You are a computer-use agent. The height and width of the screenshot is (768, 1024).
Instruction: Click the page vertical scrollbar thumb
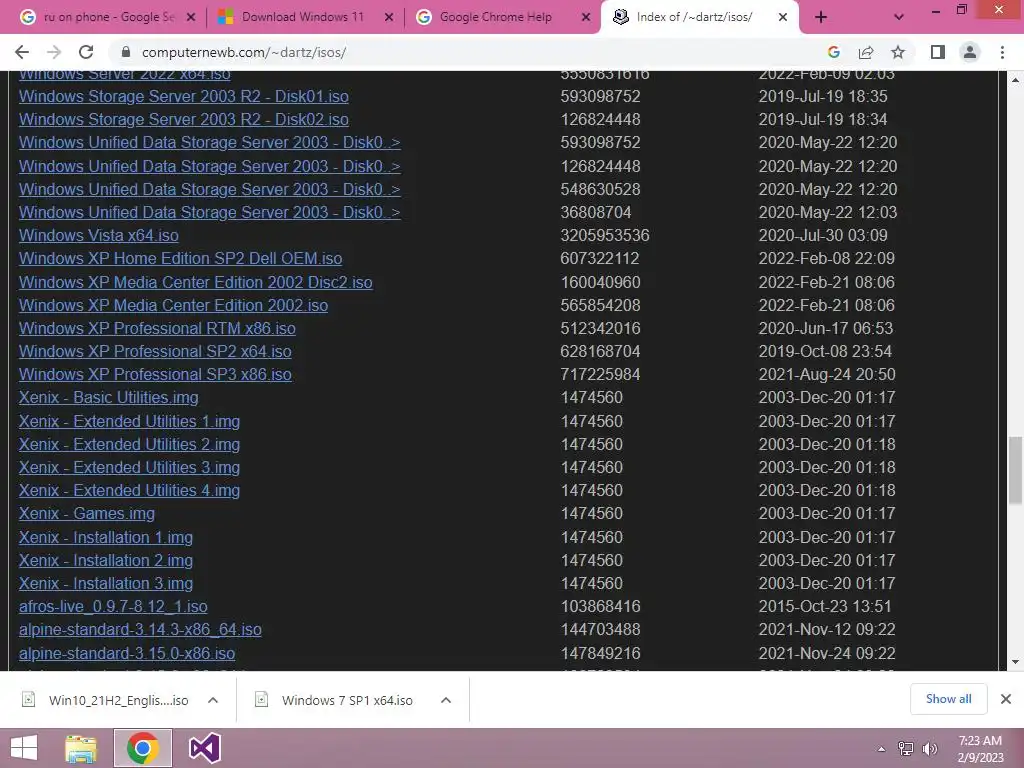1015,470
